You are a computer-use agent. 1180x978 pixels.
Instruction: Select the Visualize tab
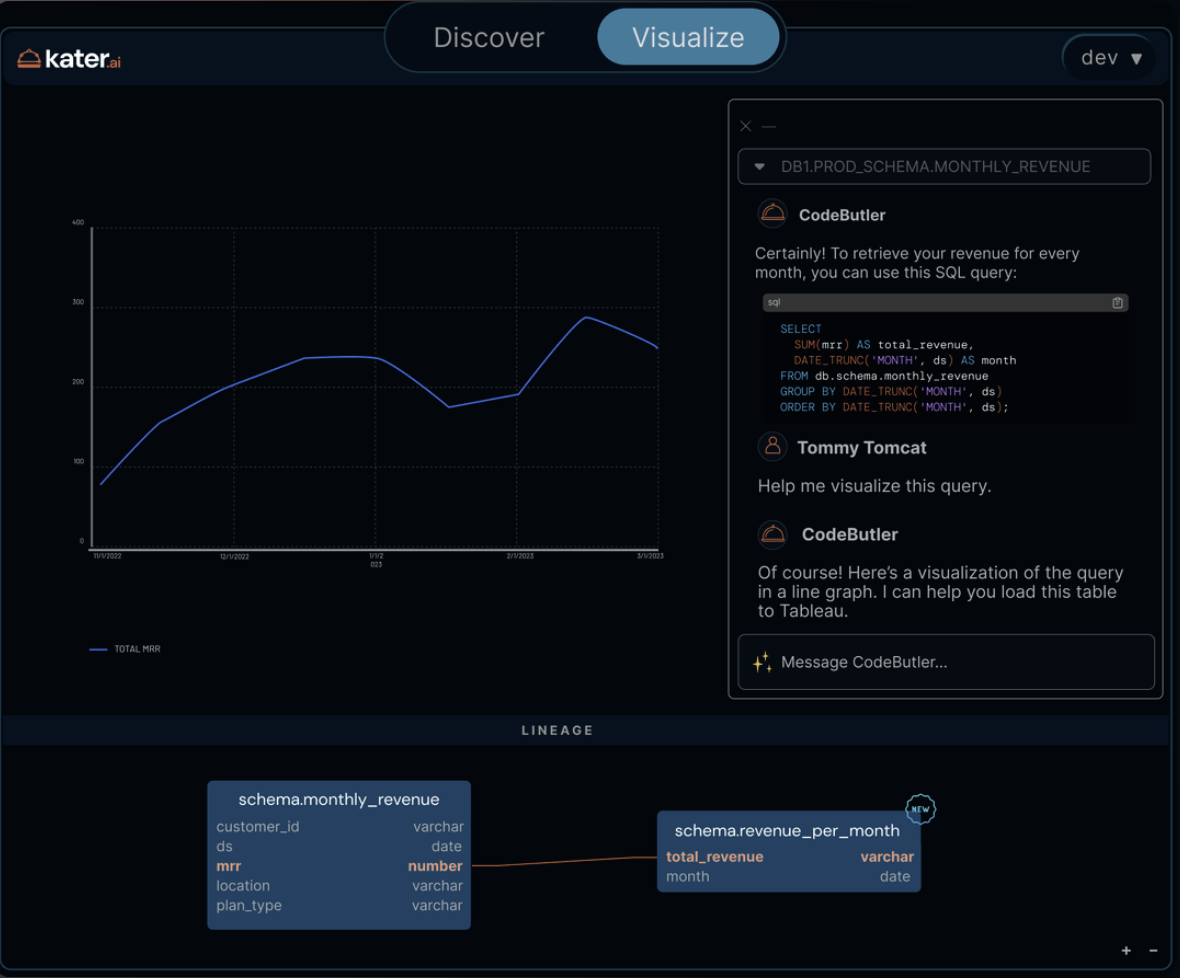coord(688,38)
